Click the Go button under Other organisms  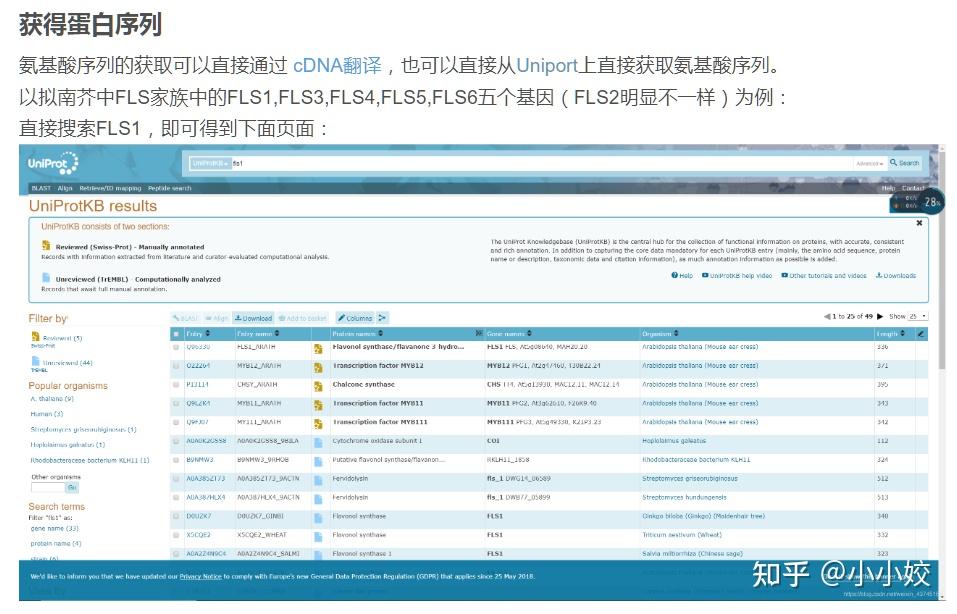[72, 487]
